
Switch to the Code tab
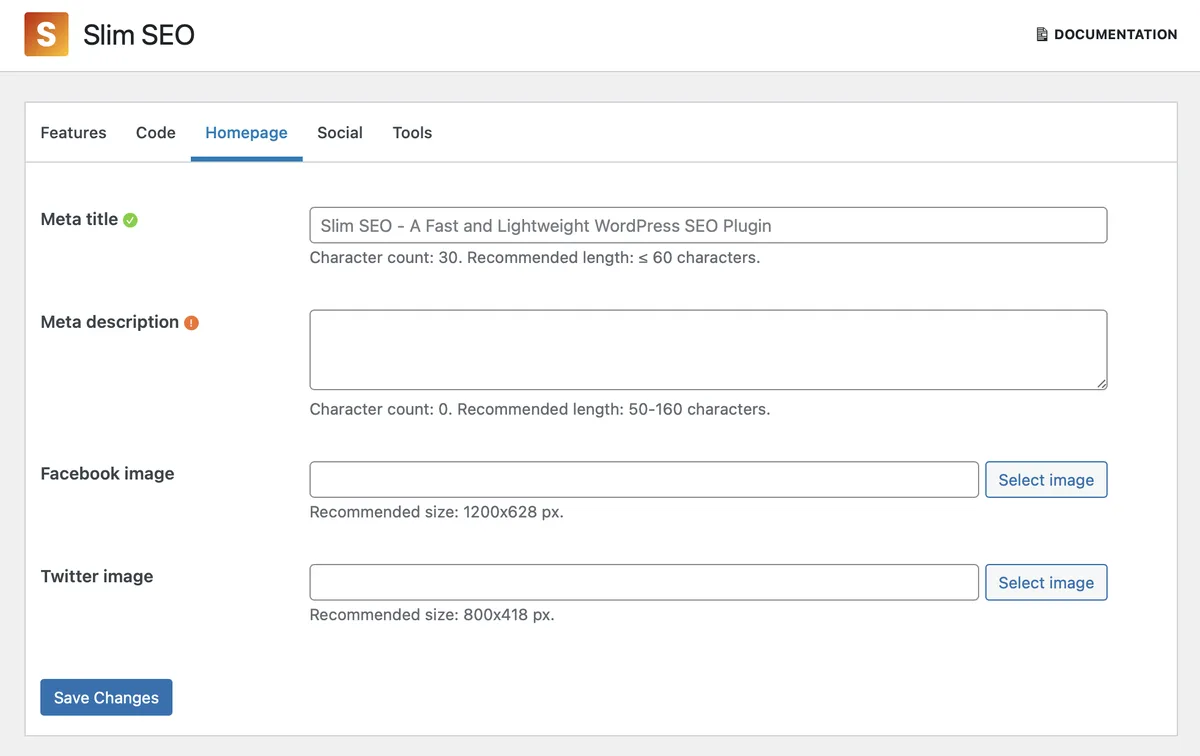pyautogui.click(x=156, y=133)
